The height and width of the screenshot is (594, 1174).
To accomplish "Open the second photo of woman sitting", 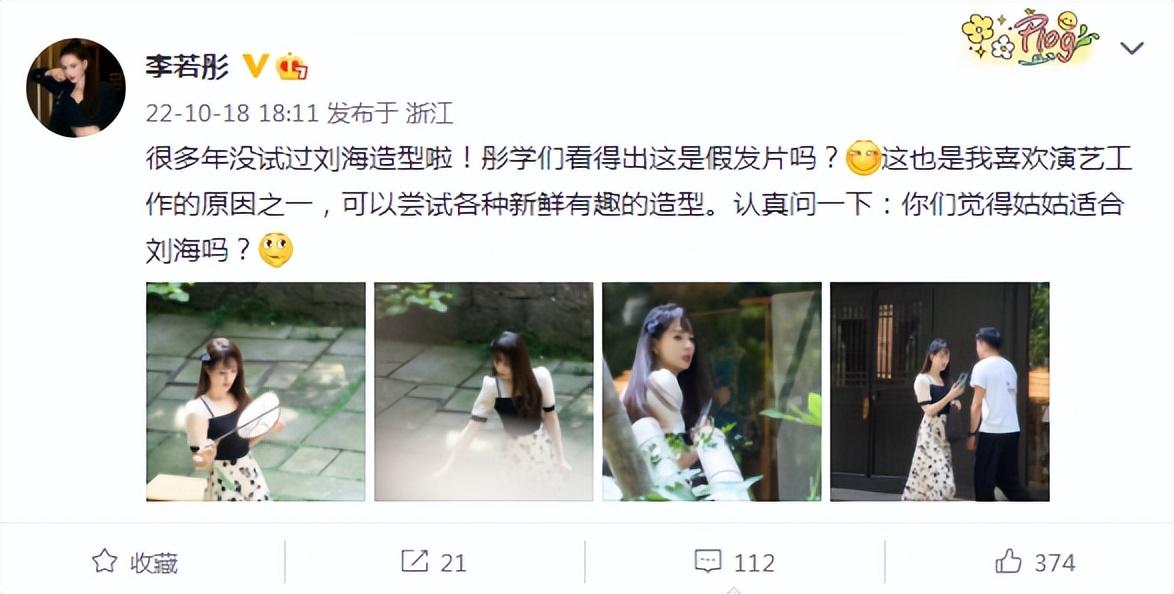I will pos(484,392).
